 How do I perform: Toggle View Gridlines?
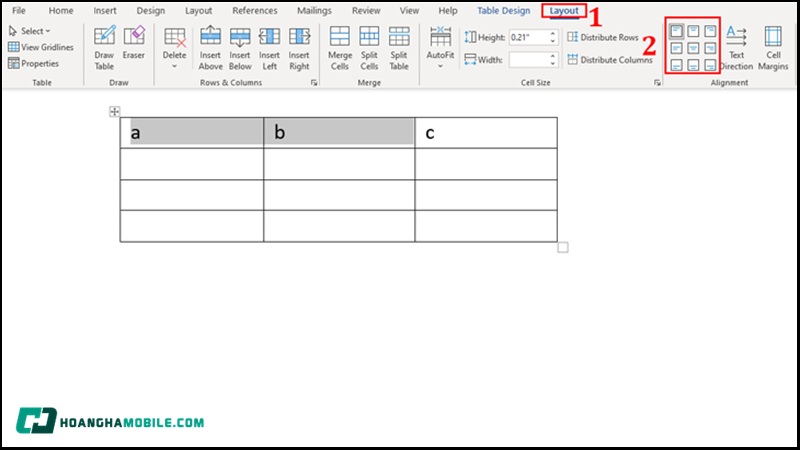(41, 47)
